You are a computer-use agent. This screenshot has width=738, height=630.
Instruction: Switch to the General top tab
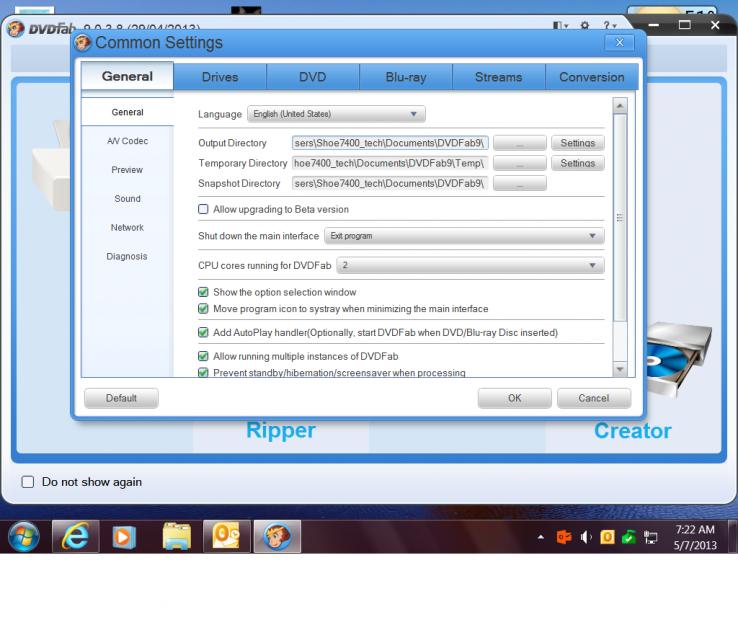coord(127,76)
